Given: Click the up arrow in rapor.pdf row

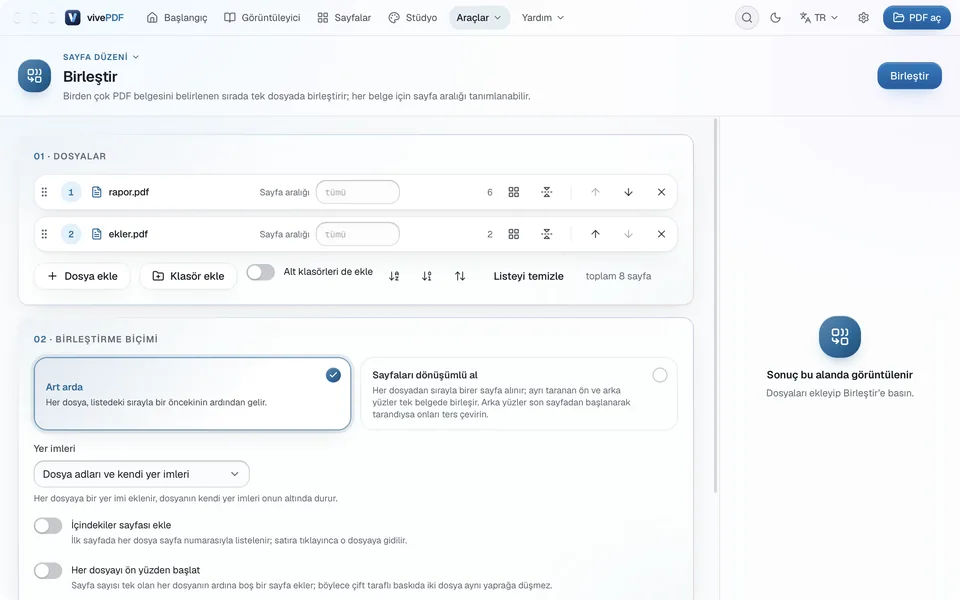Looking at the screenshot, I should 595,192.
